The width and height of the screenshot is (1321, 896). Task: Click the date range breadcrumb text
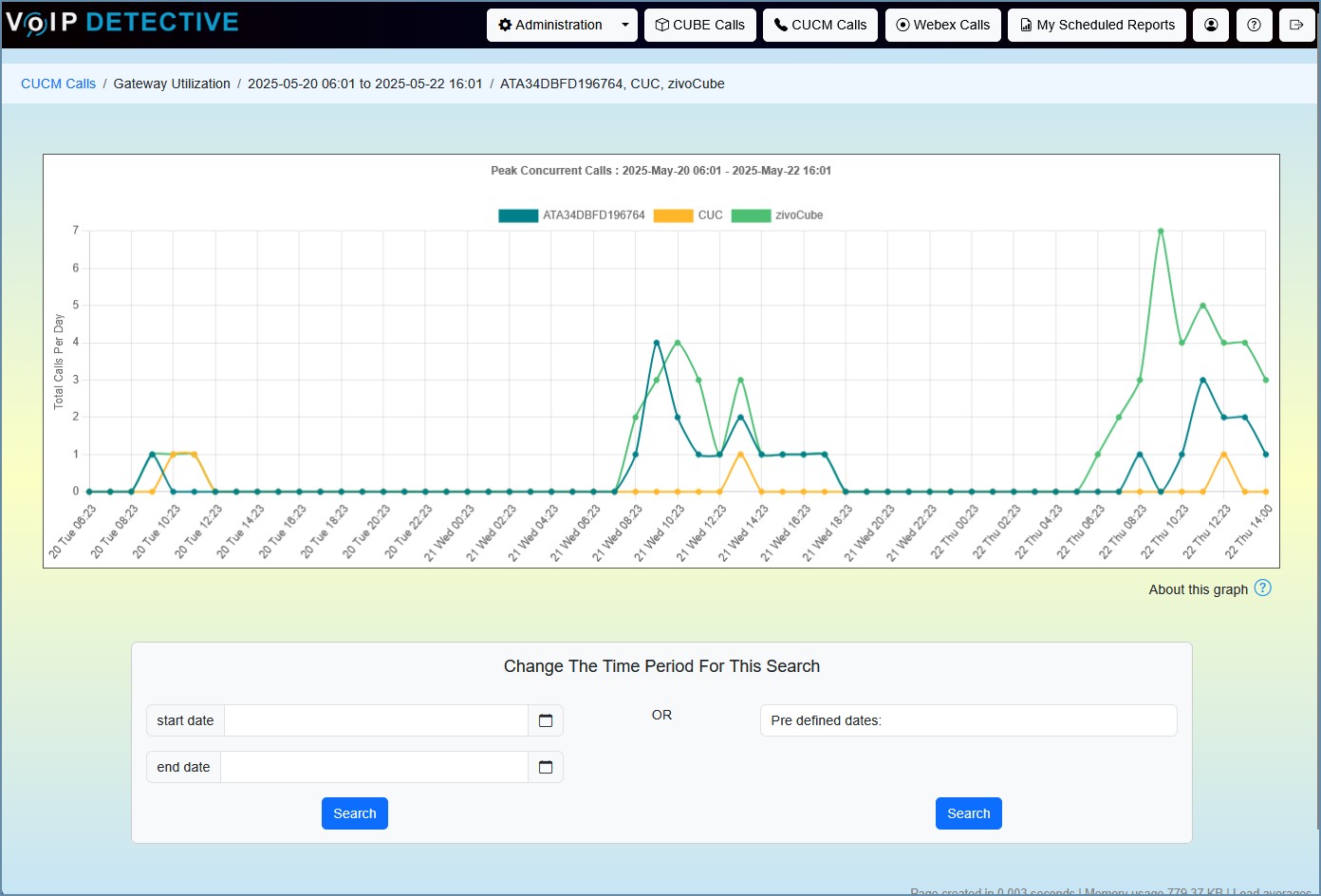pyautogui.click(x=365, y=84)
